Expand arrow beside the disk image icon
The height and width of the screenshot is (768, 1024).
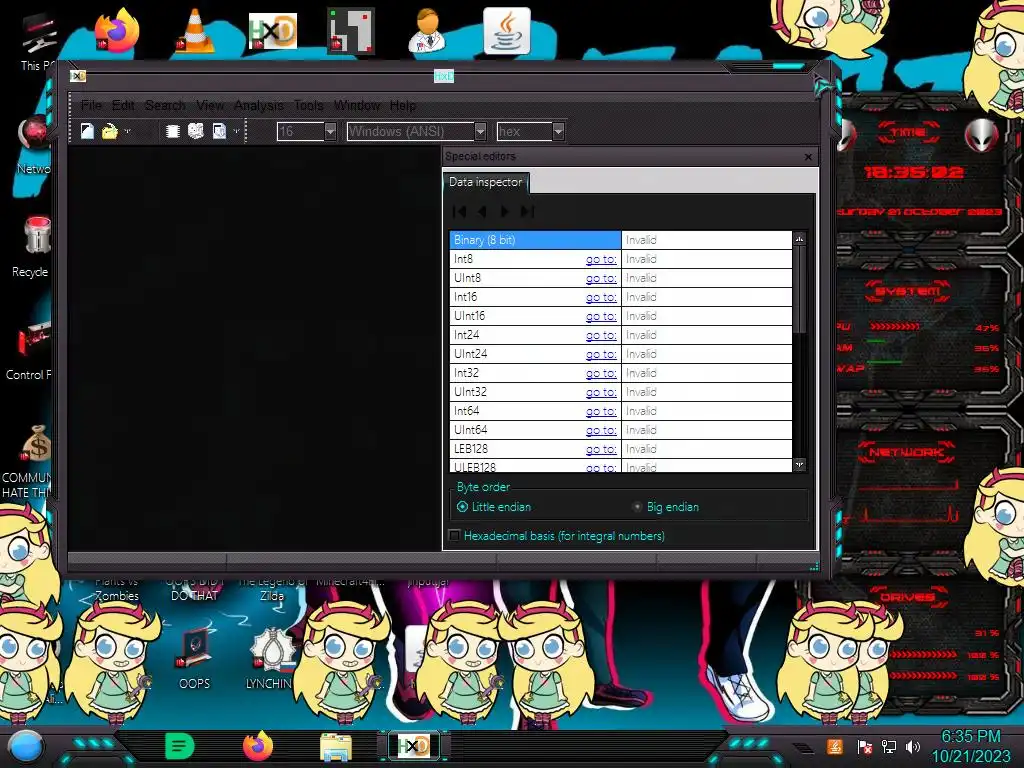click(236, 131)
